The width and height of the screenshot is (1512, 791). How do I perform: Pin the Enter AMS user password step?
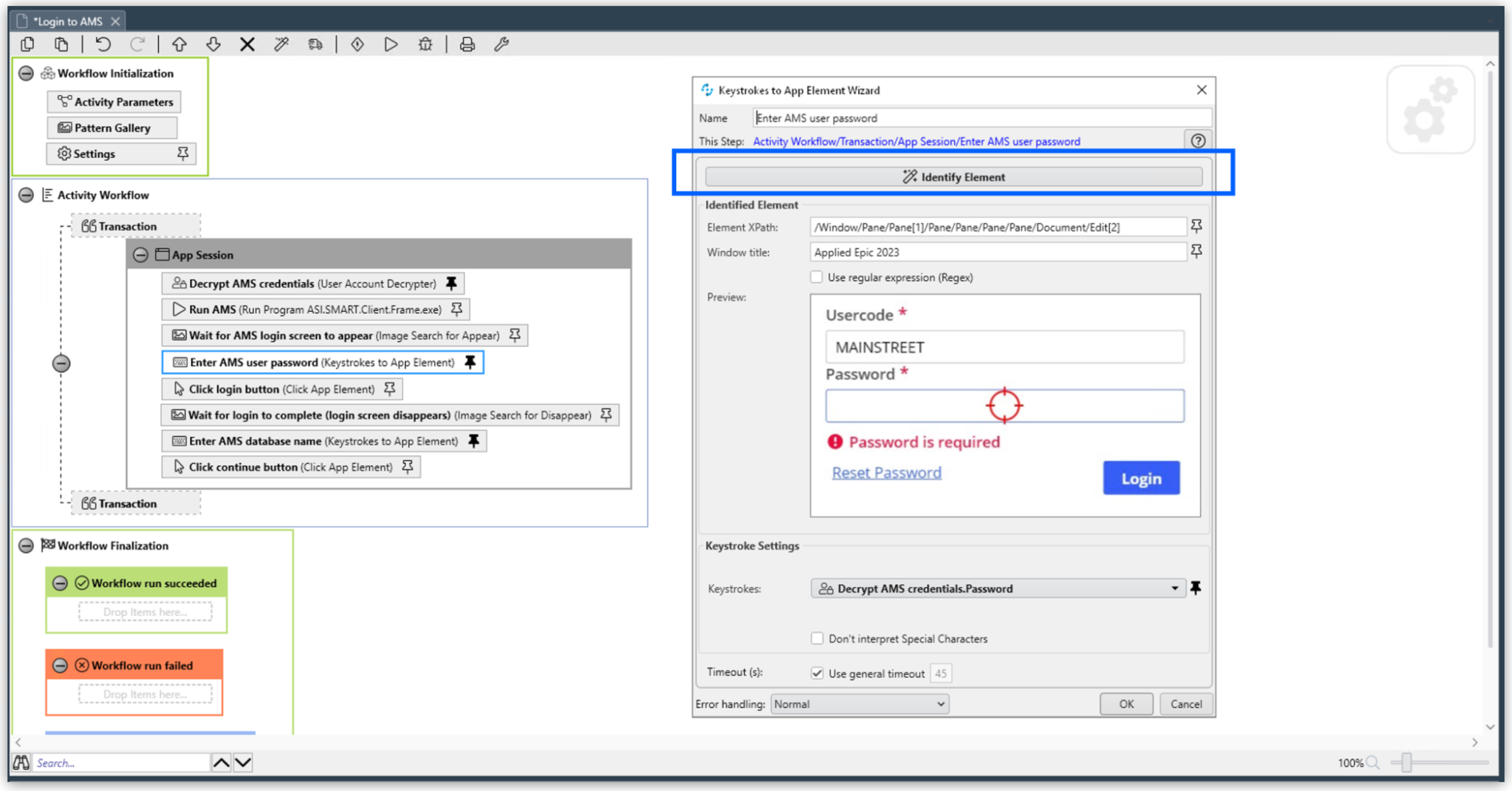(x=470, y=362)
